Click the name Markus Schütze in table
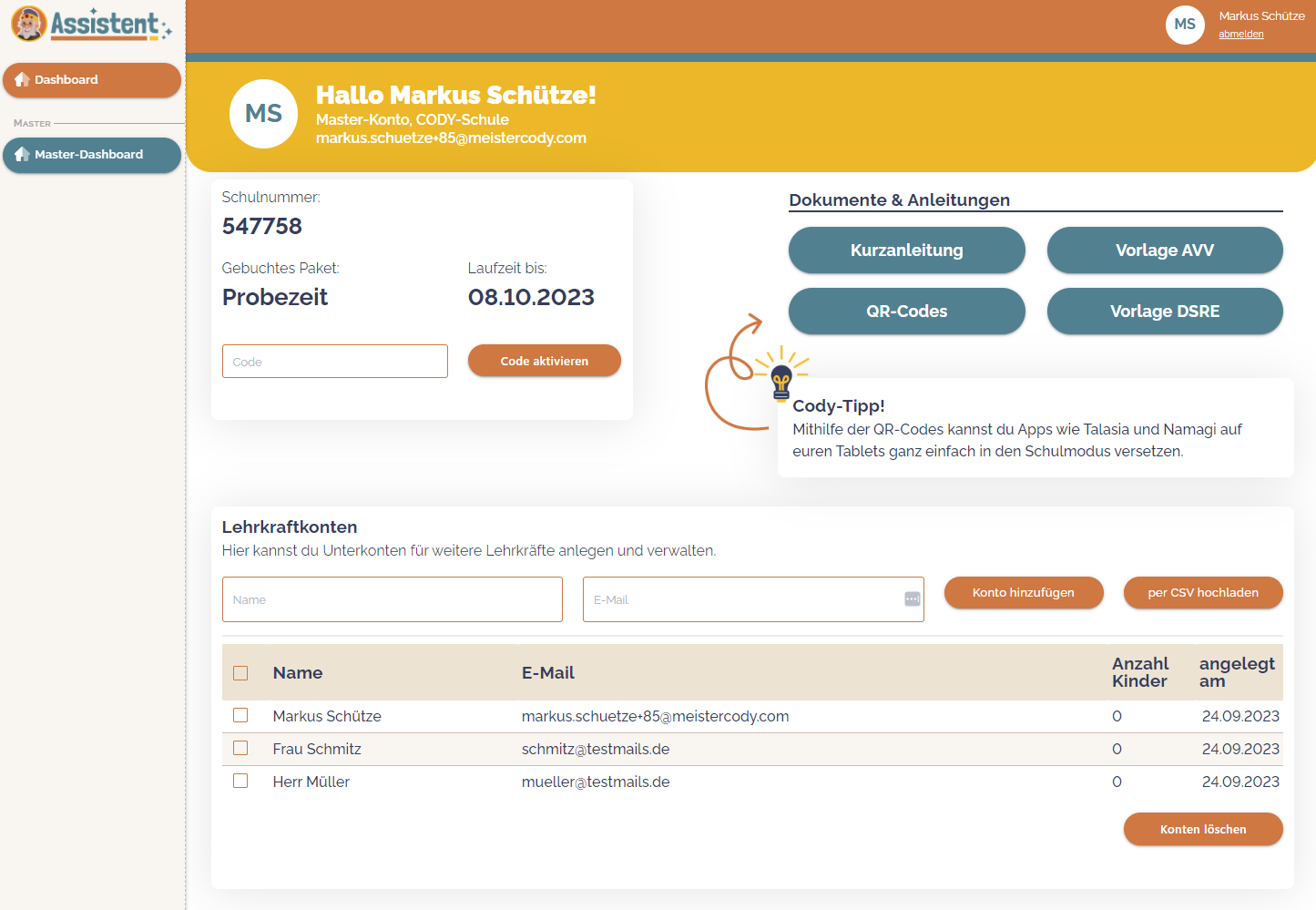Image resolution: width=1316 pixels, height=910 pixels. pyautogui.click(x=327, y=716)
